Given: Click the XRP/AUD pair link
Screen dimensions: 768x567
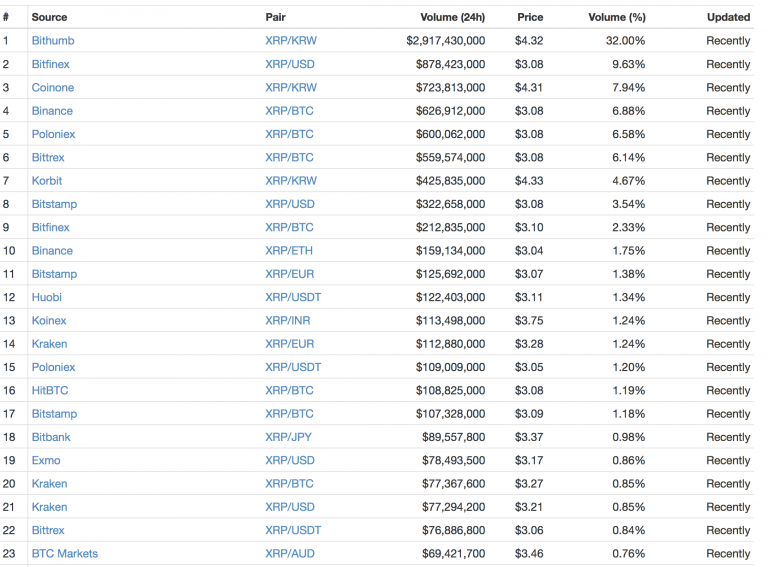Looking at the screenshot, I should 290,554.
